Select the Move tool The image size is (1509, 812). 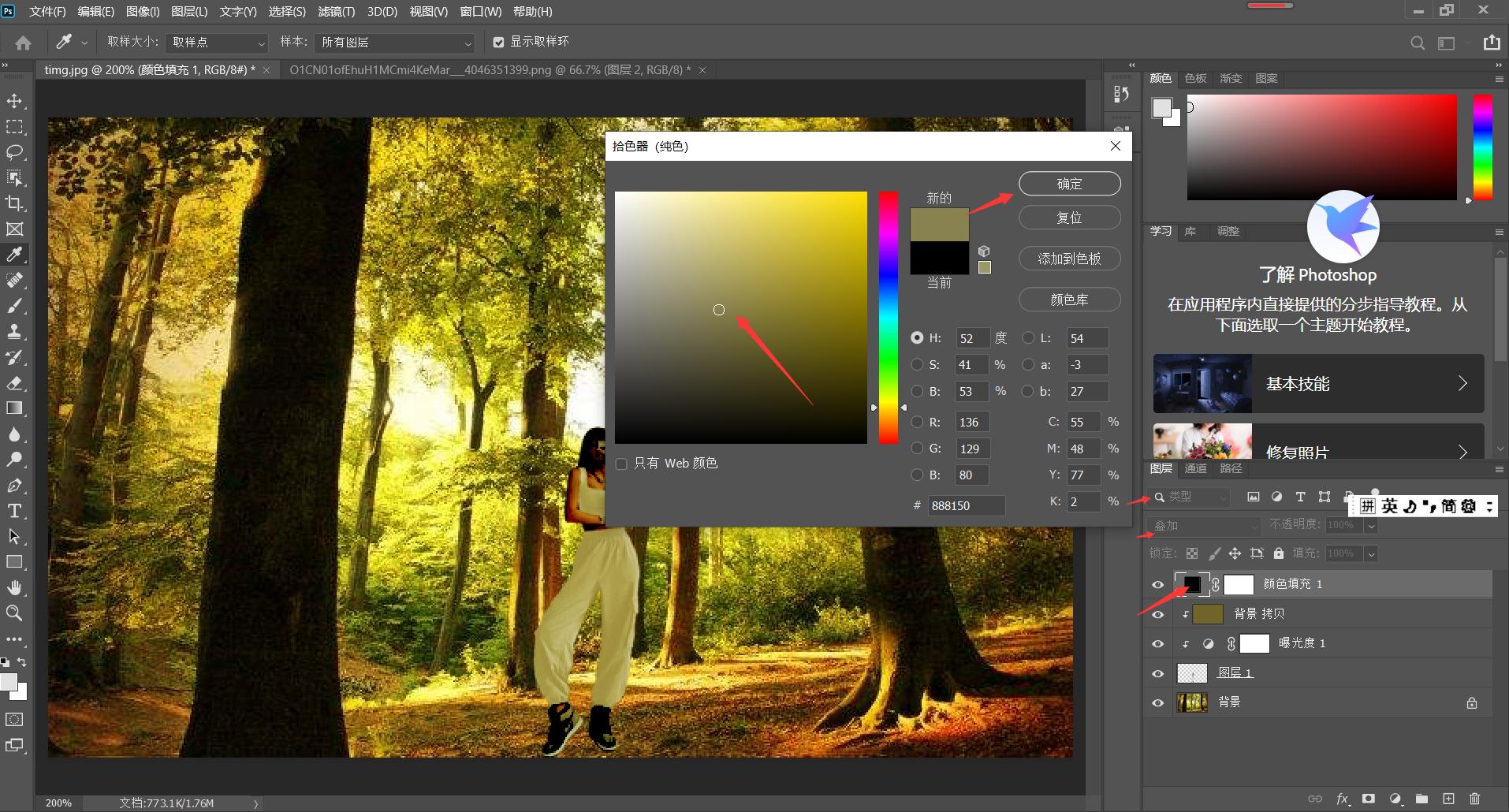[14, 101]
